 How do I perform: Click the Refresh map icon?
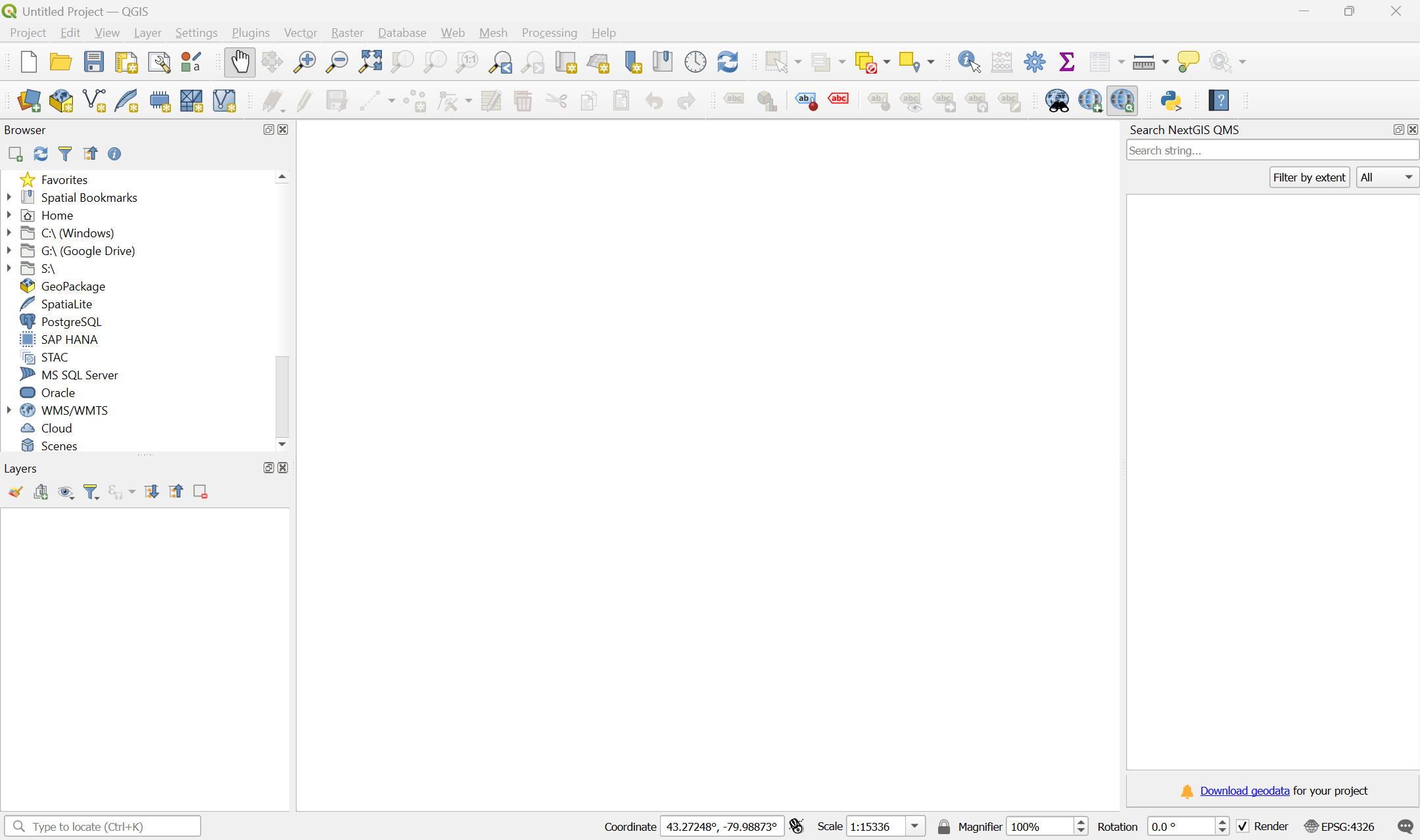(x=728, y=62)
